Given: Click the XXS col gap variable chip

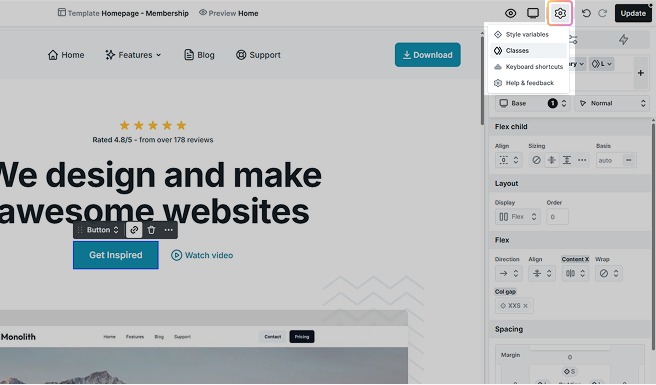Looking at the screenshot, I should click(x=514, y=306).
